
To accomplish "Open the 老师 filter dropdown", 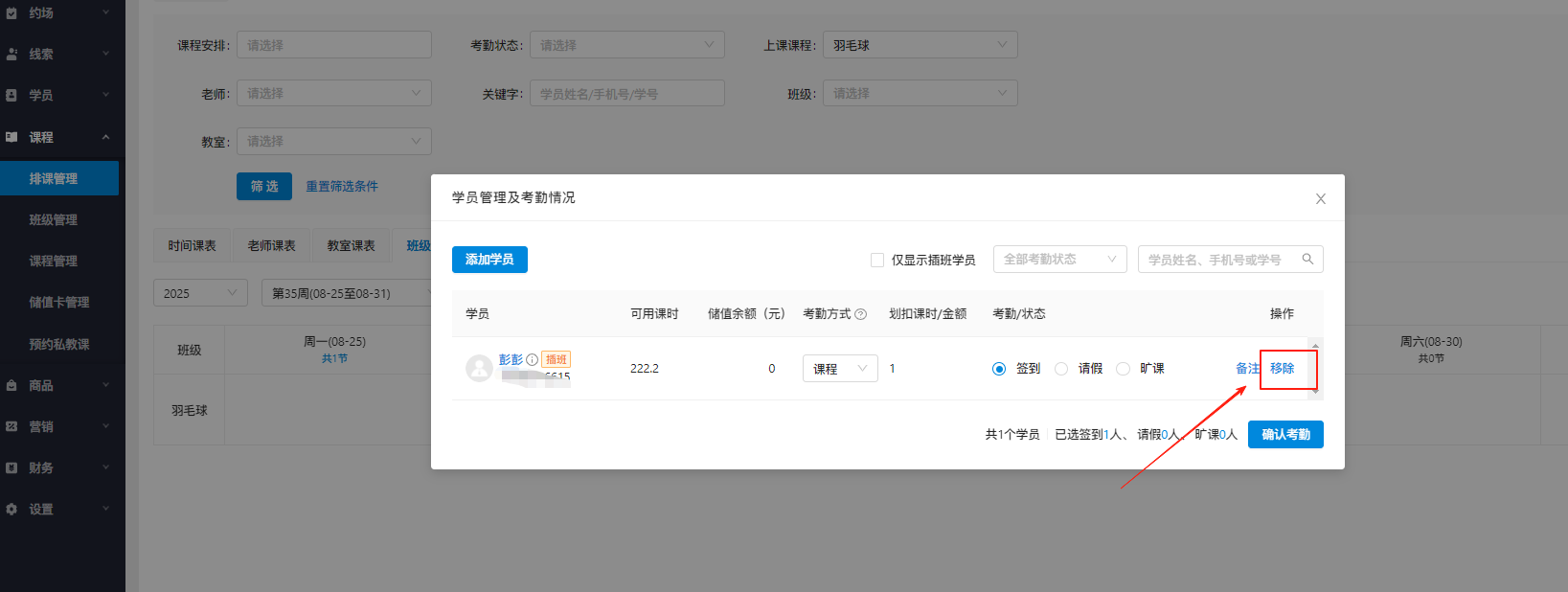I will point(334,93).
